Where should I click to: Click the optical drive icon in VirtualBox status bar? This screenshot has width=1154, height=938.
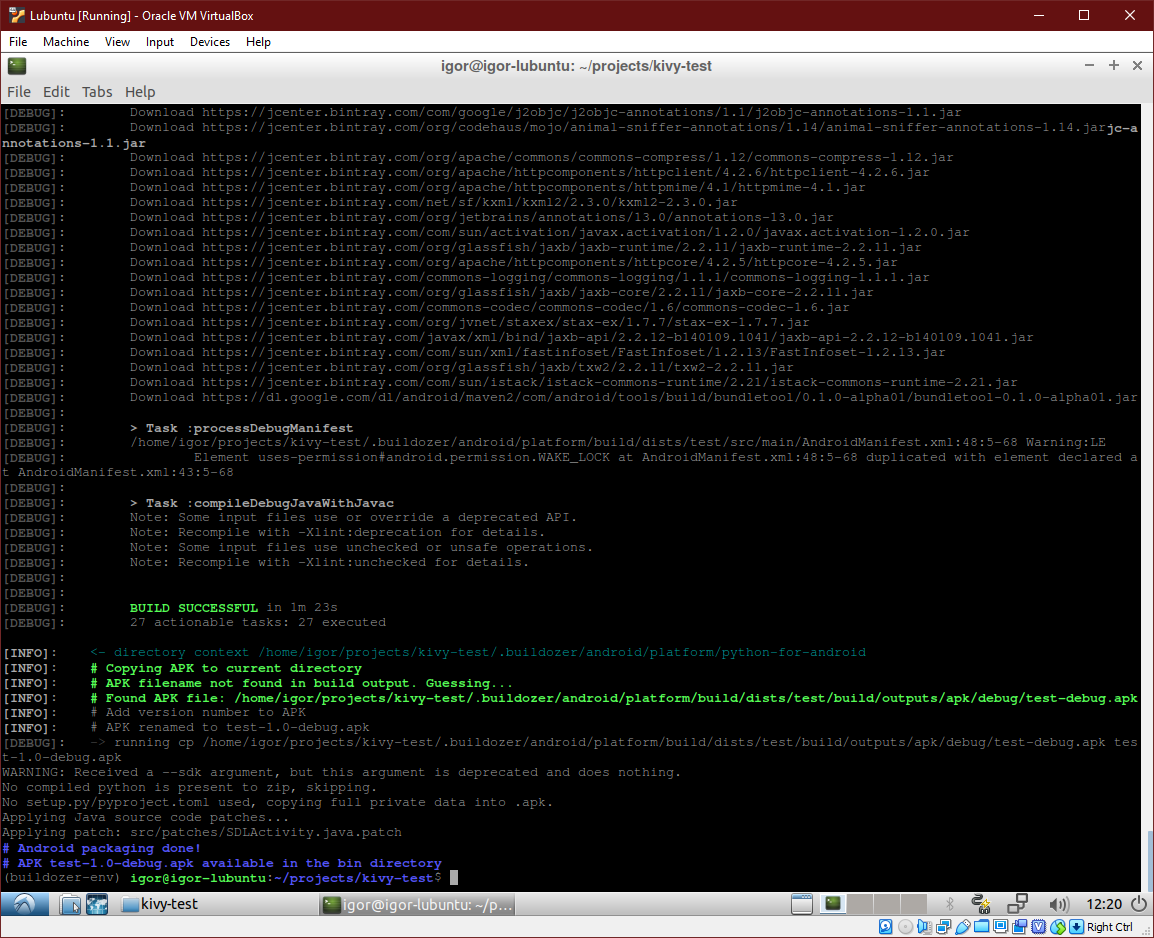904,926
